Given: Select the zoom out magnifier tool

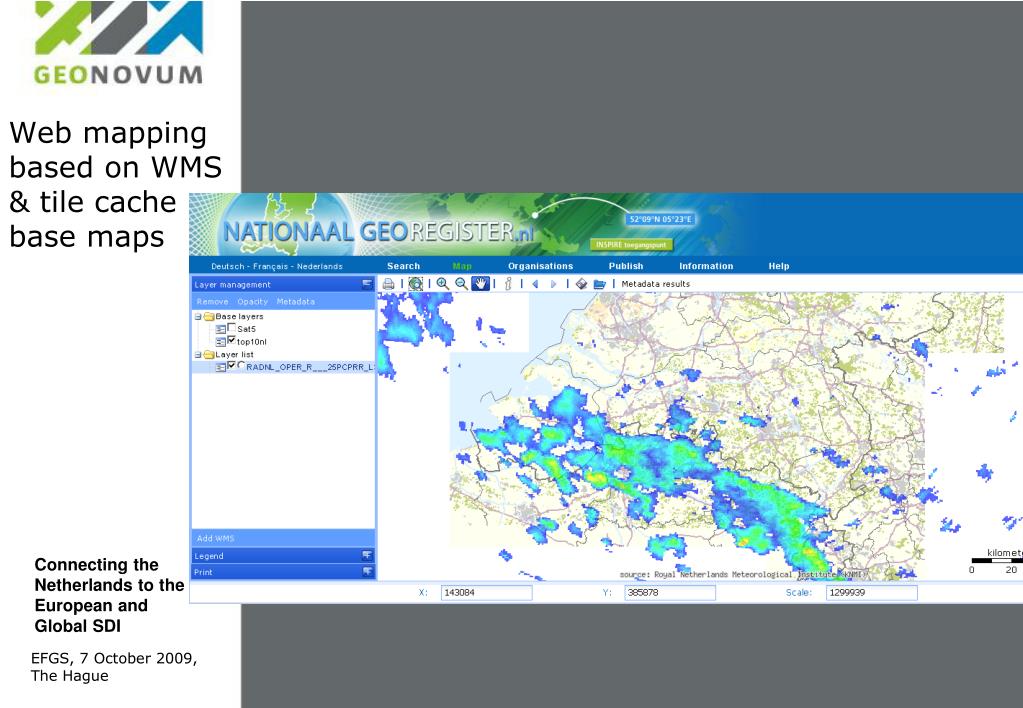Looking at the screenshot, I should 461,284.
